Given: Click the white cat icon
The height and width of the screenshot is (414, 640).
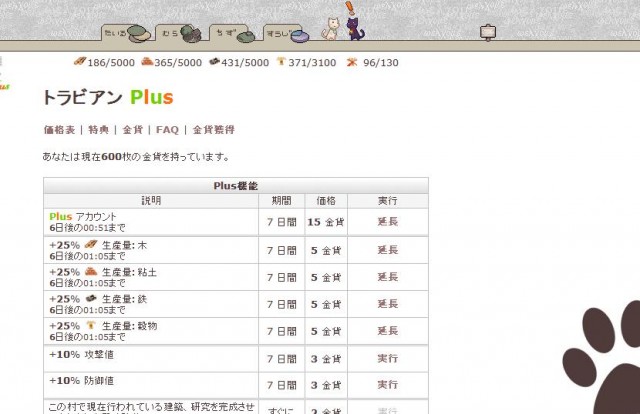Looking at the screenshot, I should point(331,29).
